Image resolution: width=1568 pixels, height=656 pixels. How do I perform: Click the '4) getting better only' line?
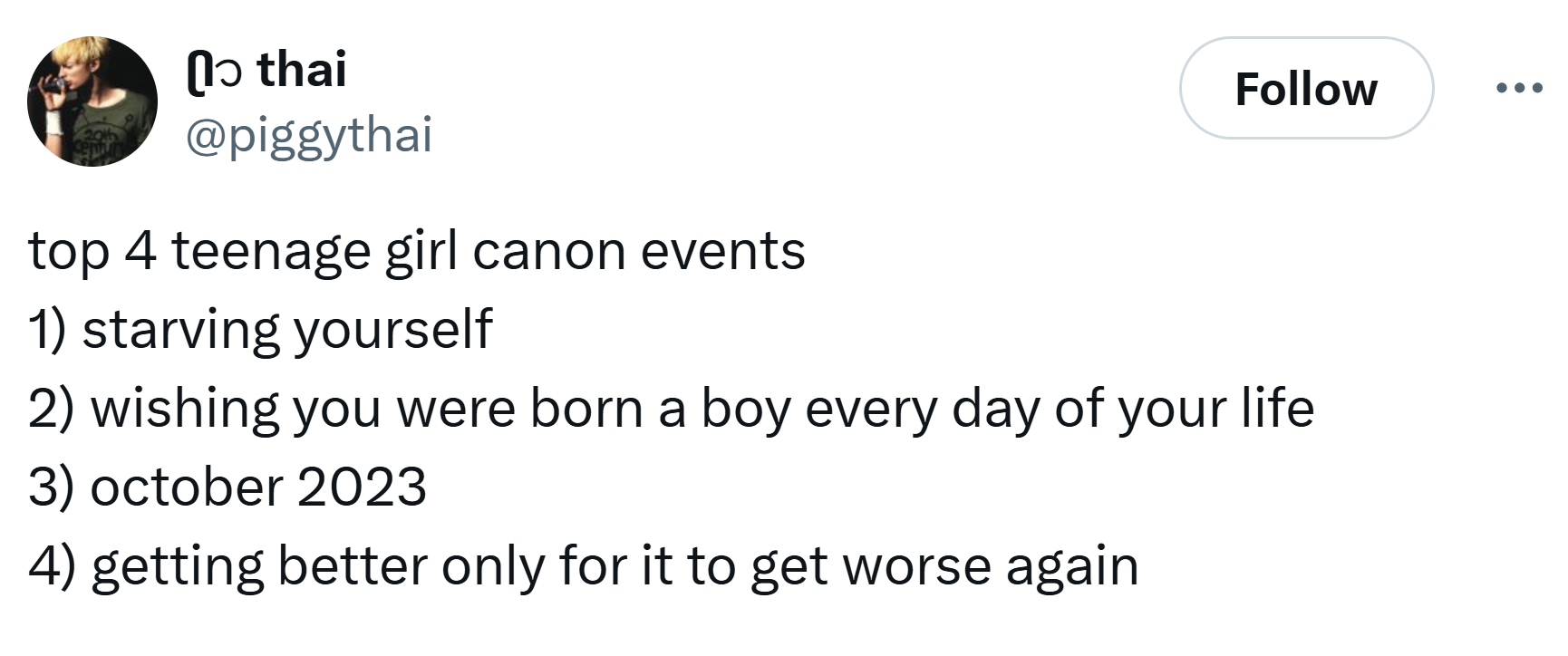point(584,566)
